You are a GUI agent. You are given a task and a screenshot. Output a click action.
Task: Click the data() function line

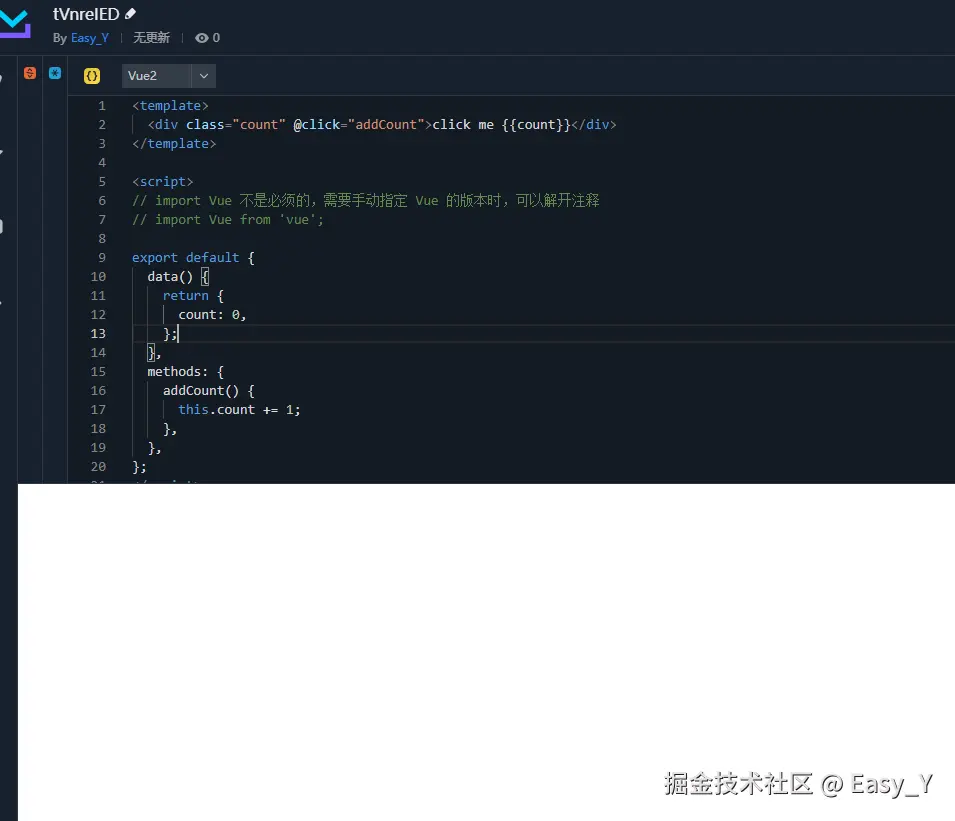click(x=178, y=277)
